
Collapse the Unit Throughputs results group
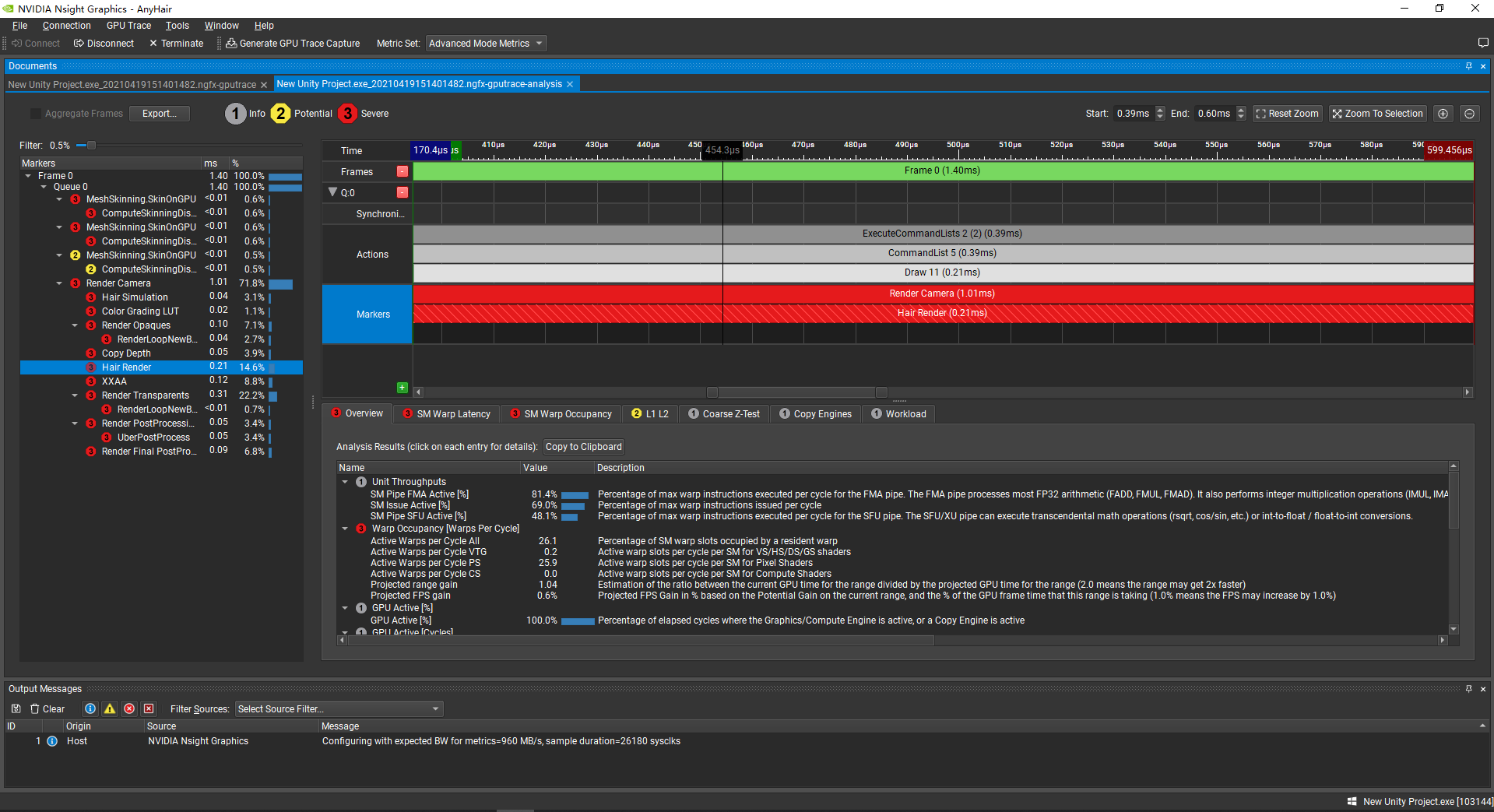[x=345, y=482]
